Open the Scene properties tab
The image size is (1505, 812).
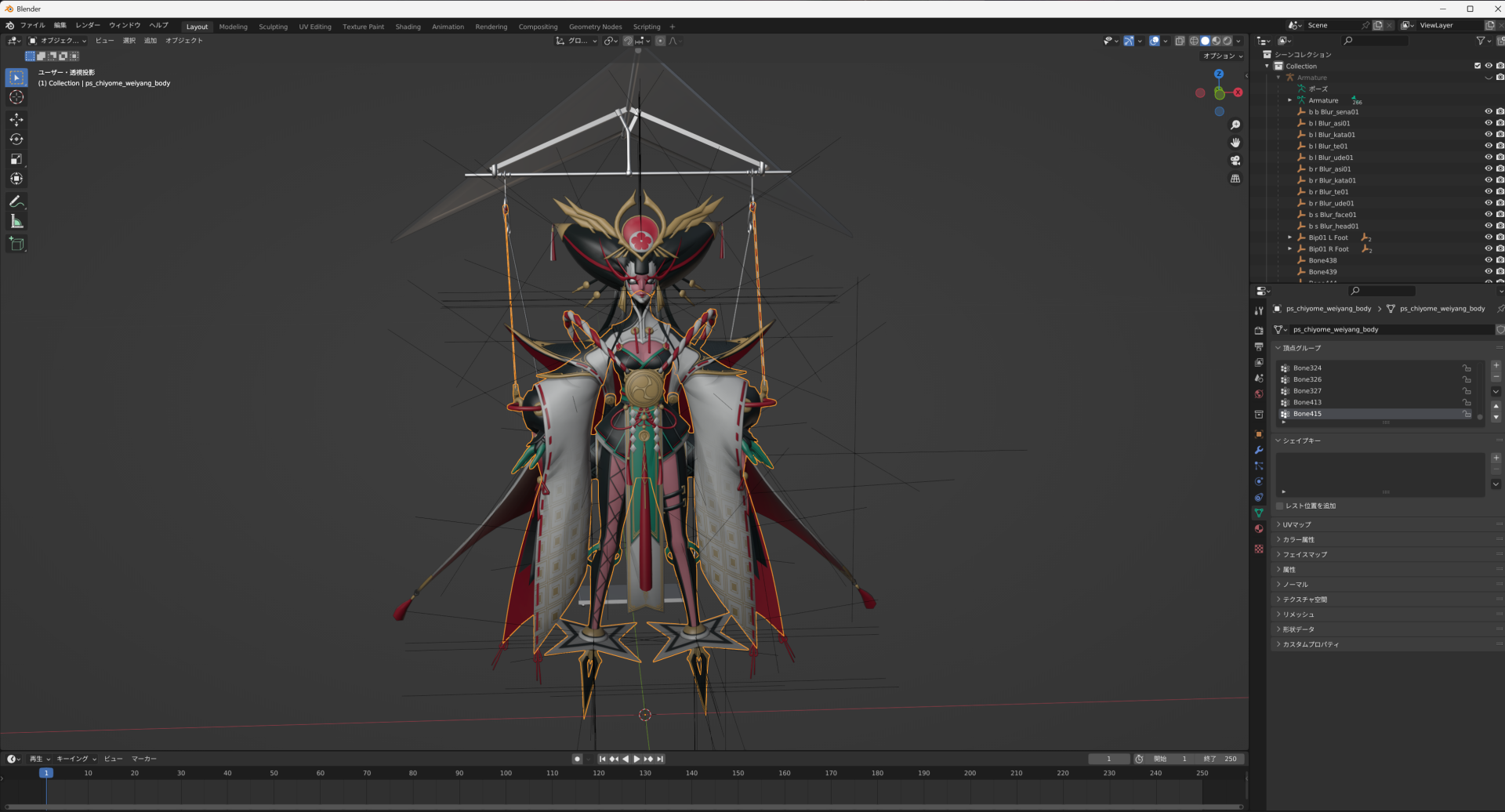(x=1259, y=379)
